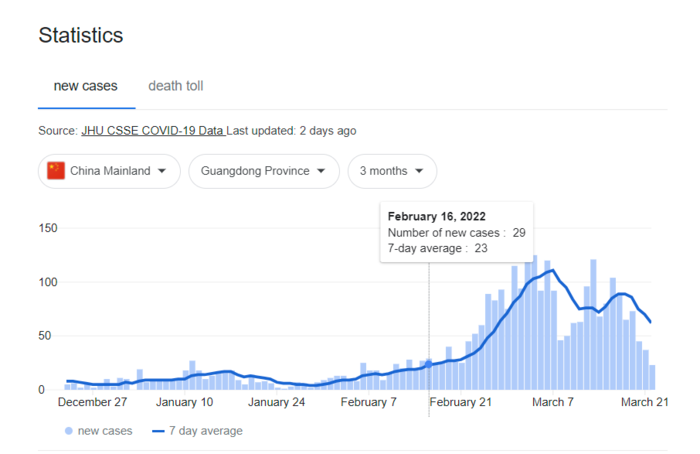Click the 150 y-axis value label
The image size is (700, 454).
(49, 228)
